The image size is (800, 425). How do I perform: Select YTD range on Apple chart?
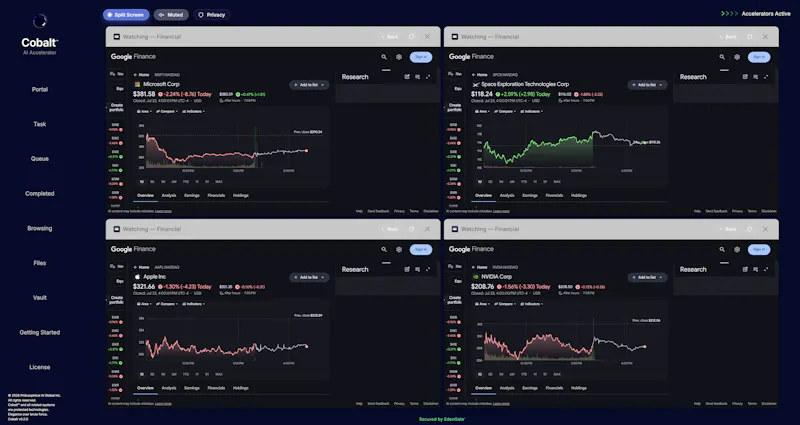[x=186, y=374]
